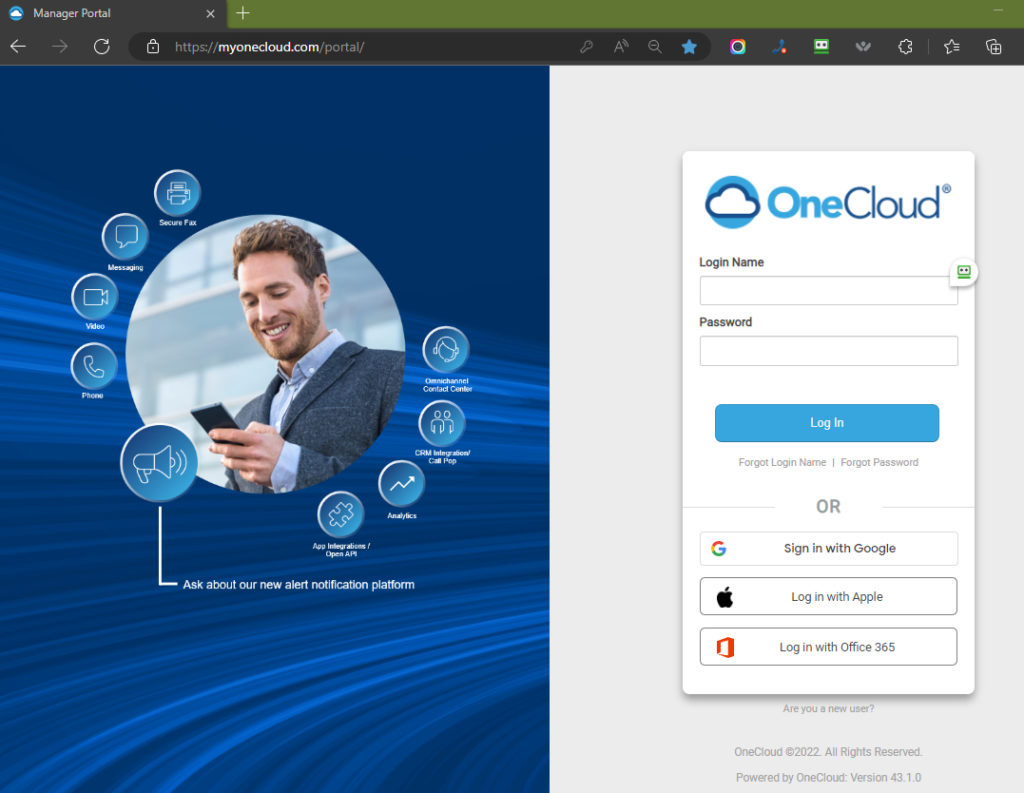Open the Forgot Password link
This screenshot has width=1024, height=793.
(x=879, y=462)
